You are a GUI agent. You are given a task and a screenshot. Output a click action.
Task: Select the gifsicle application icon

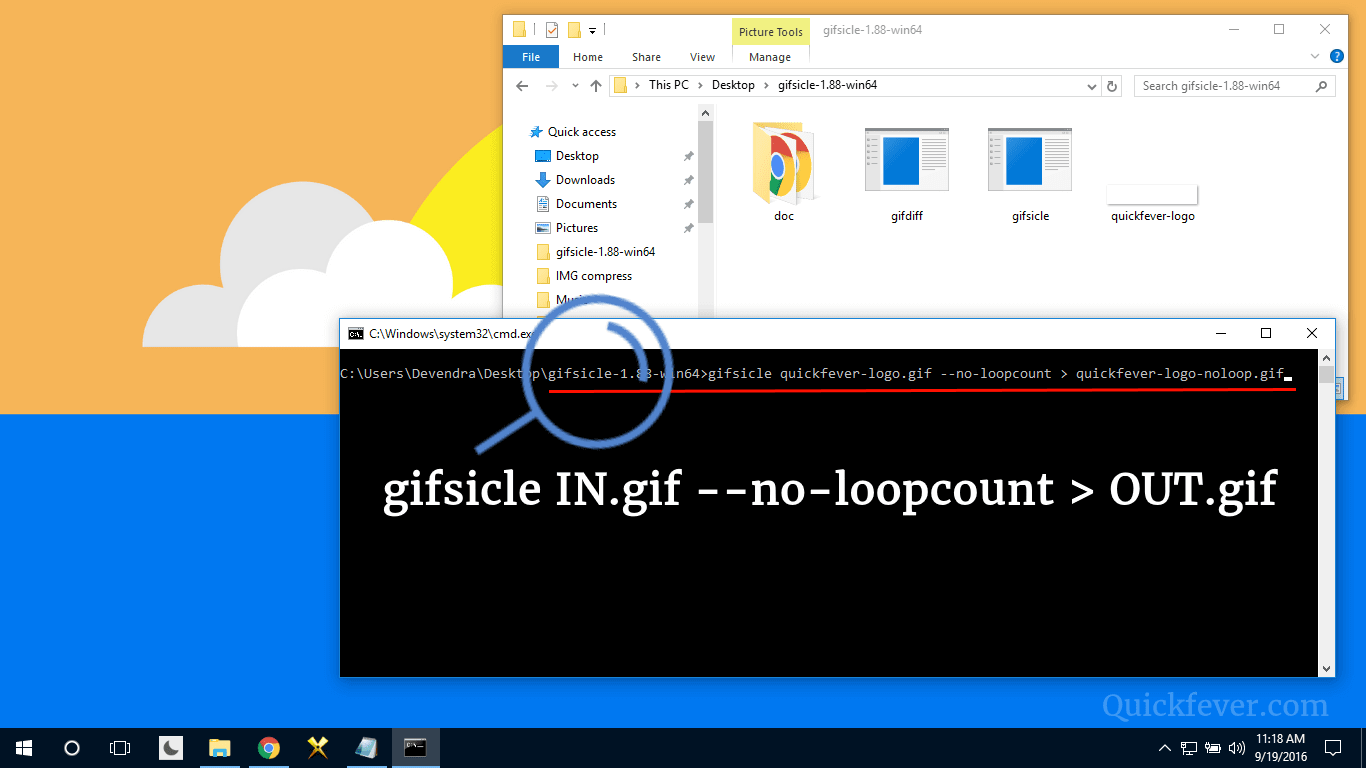1029,159
